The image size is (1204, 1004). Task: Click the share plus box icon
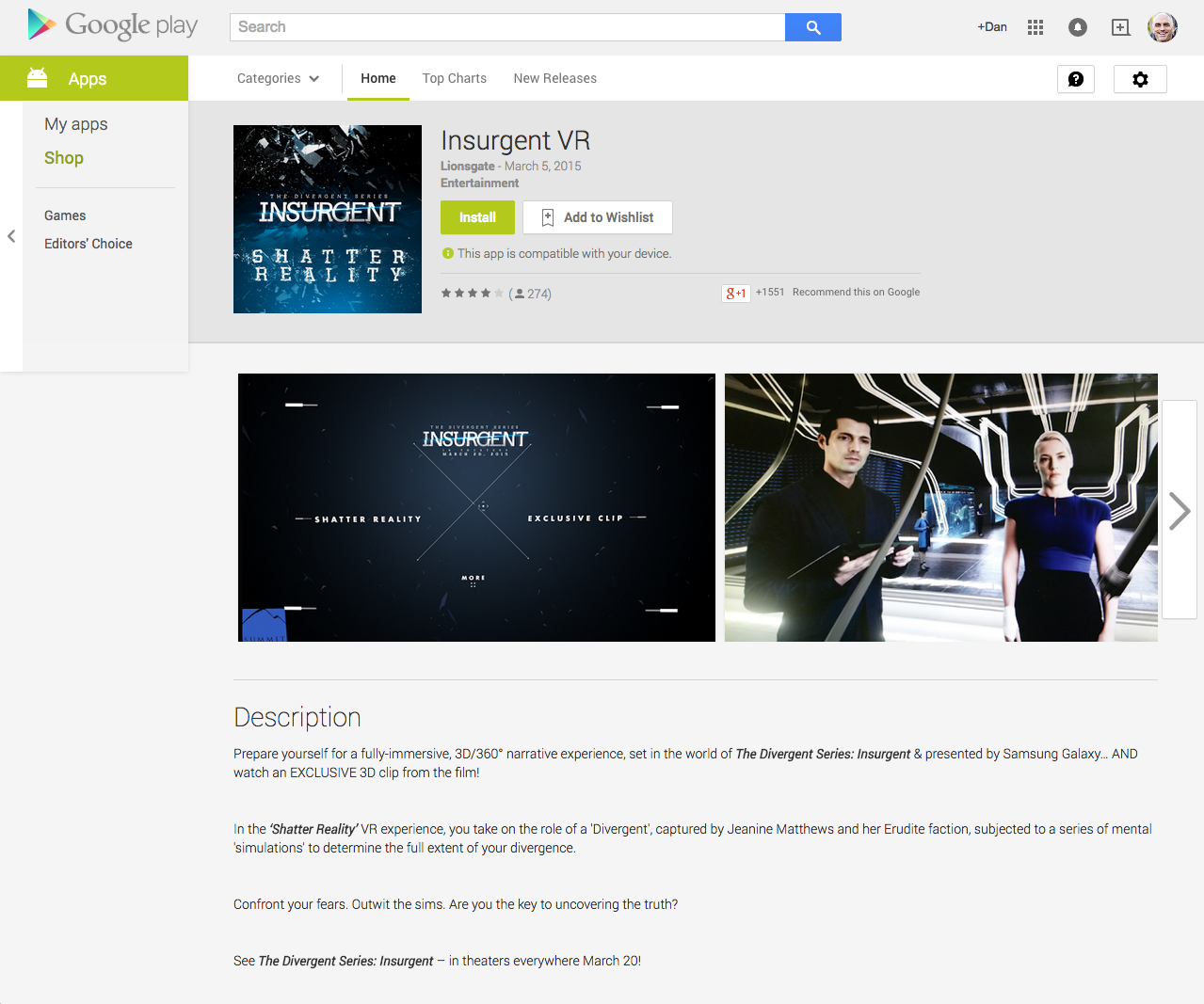(1120, 27)
